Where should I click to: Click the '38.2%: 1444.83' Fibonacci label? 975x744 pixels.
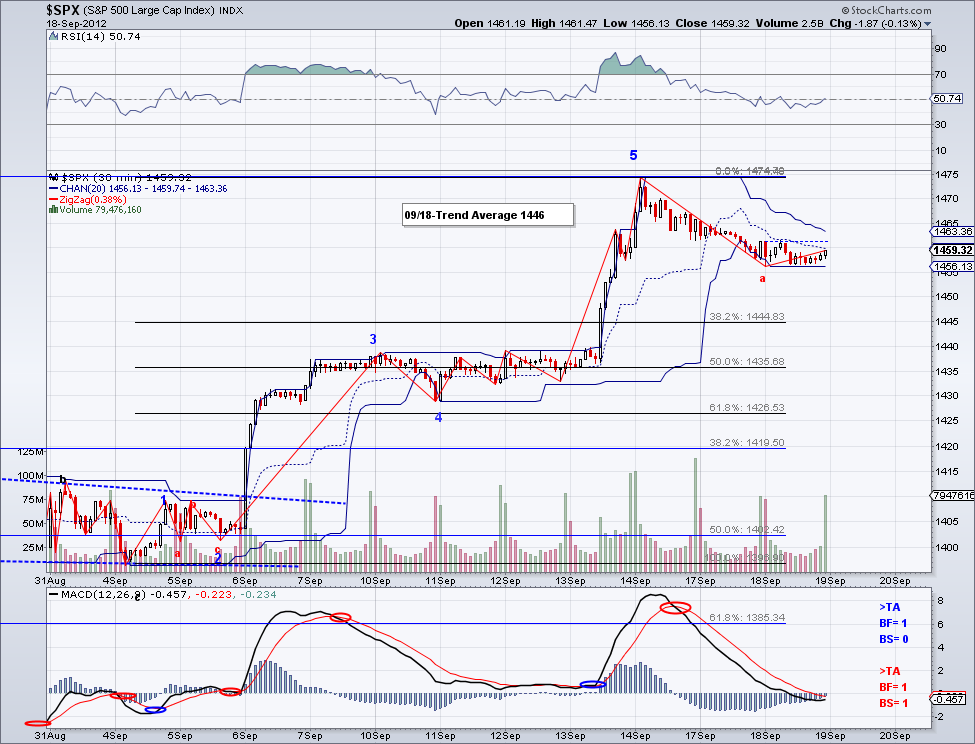(747, 316)
